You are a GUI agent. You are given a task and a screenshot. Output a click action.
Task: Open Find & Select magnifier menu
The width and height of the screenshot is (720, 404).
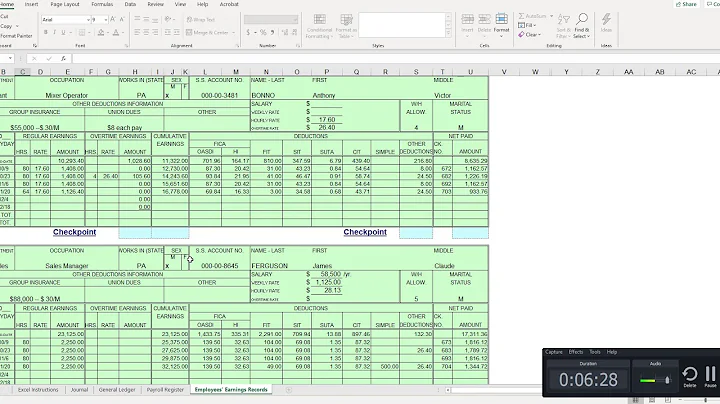point(581,26)
